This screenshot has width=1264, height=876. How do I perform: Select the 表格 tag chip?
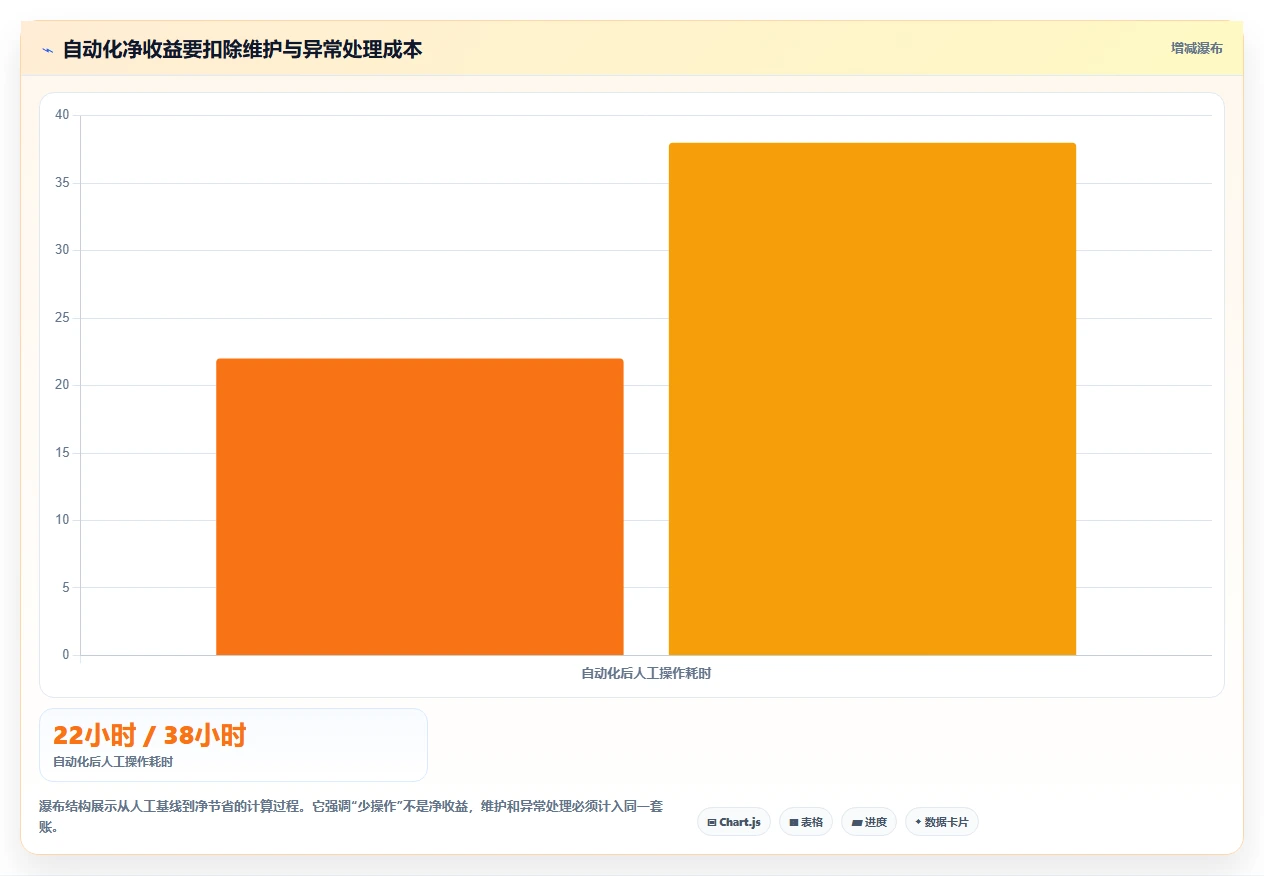point(806,822)
